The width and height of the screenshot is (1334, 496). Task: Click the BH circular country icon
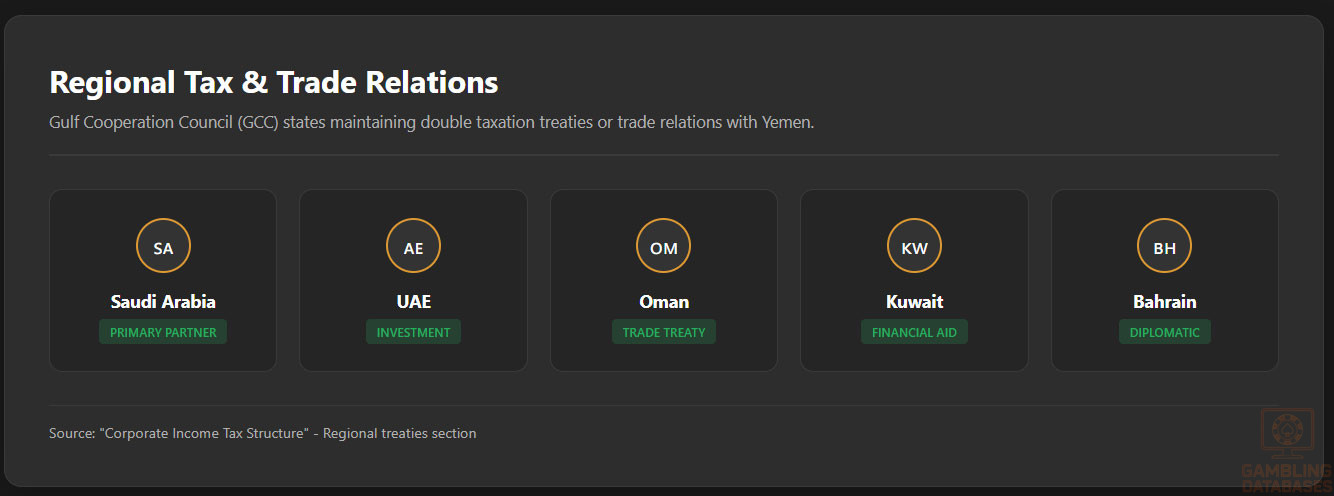point(1164,248)
